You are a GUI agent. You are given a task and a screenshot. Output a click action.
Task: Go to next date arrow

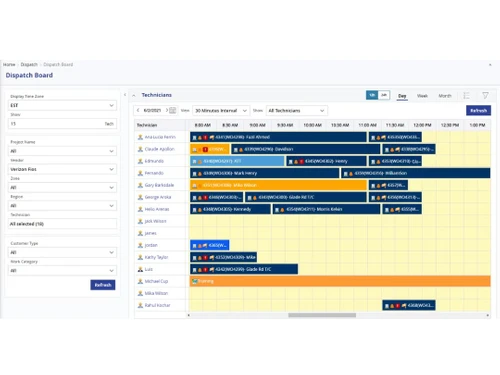[x=167, y=110]
